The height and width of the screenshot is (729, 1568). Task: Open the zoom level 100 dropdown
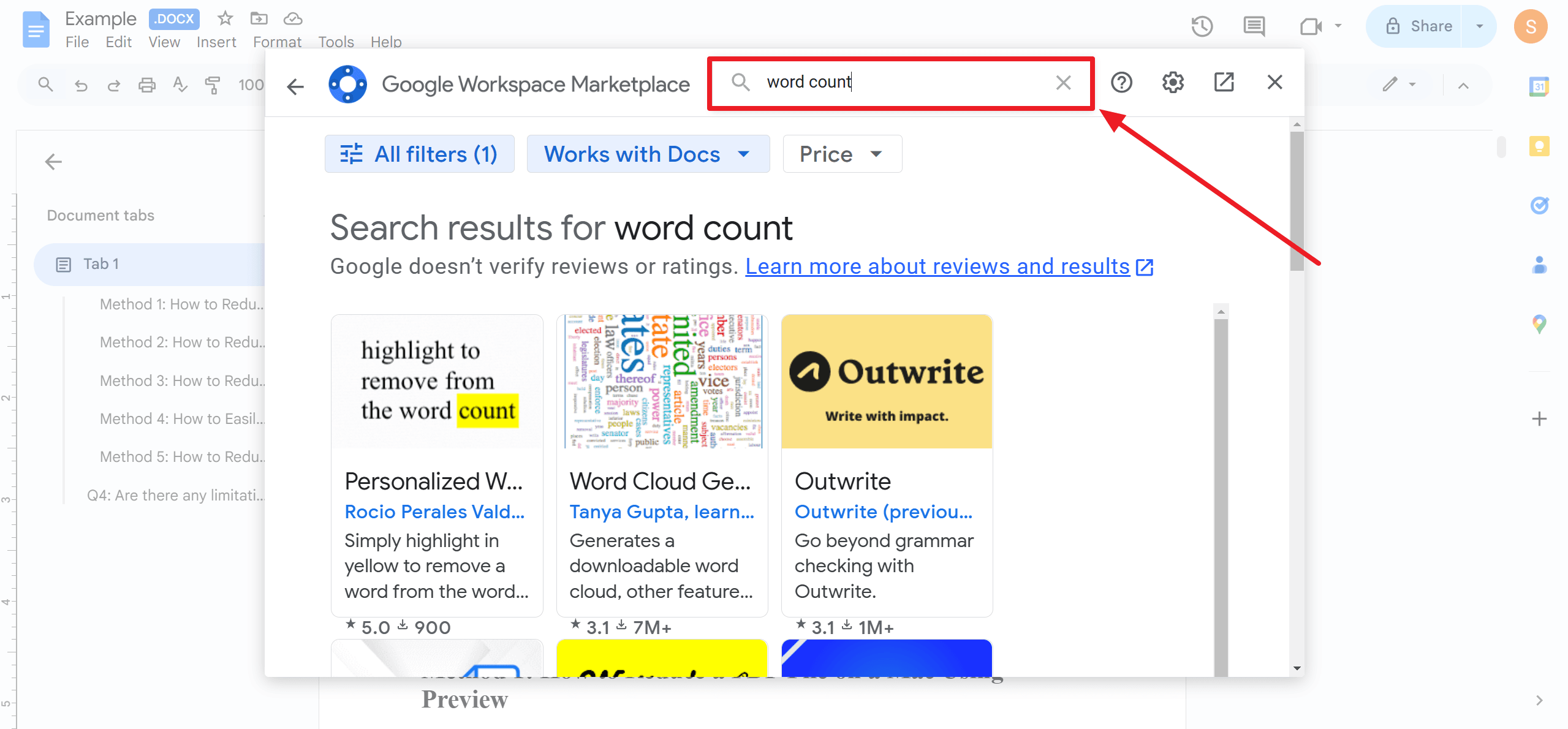[x=251, y=85]
